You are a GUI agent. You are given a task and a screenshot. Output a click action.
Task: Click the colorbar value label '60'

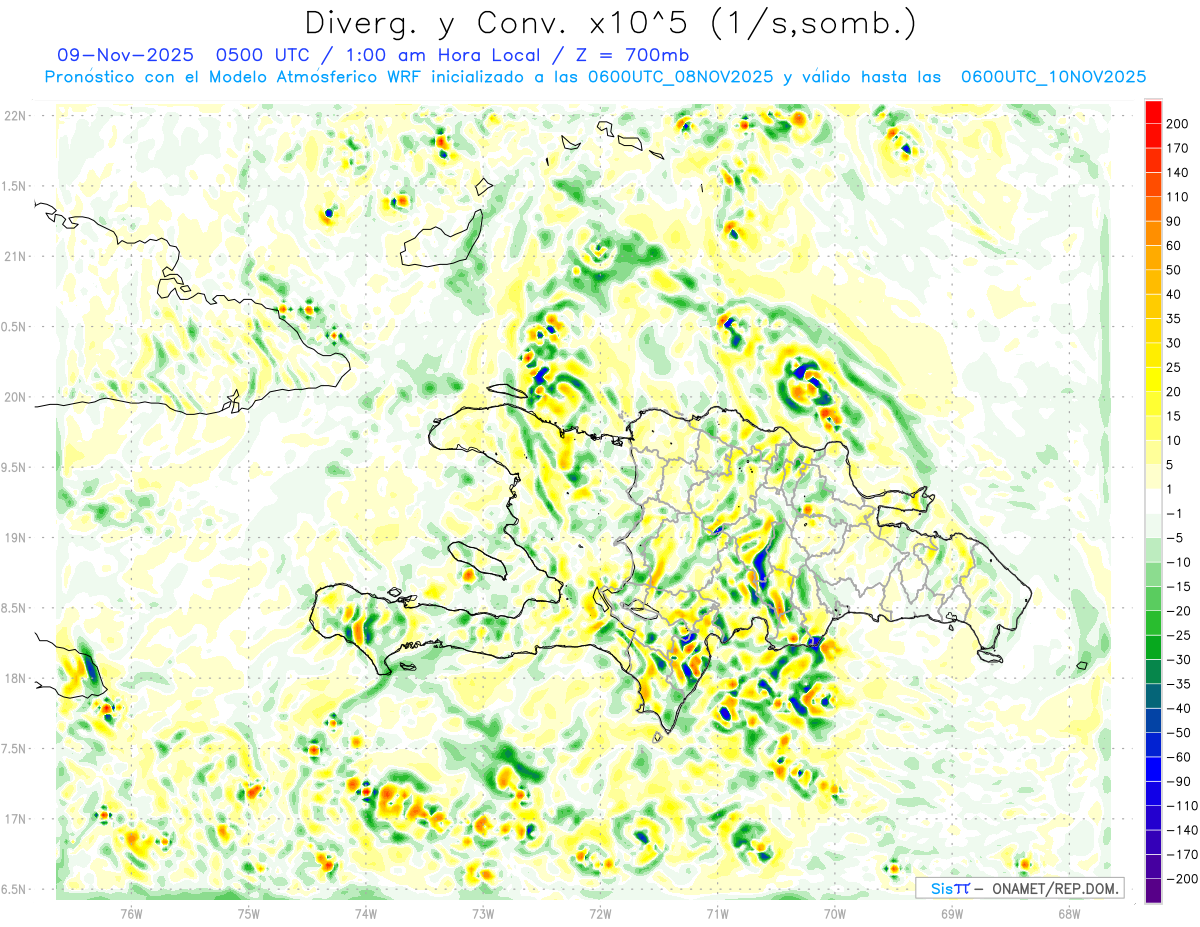[x=1174, y=246]
